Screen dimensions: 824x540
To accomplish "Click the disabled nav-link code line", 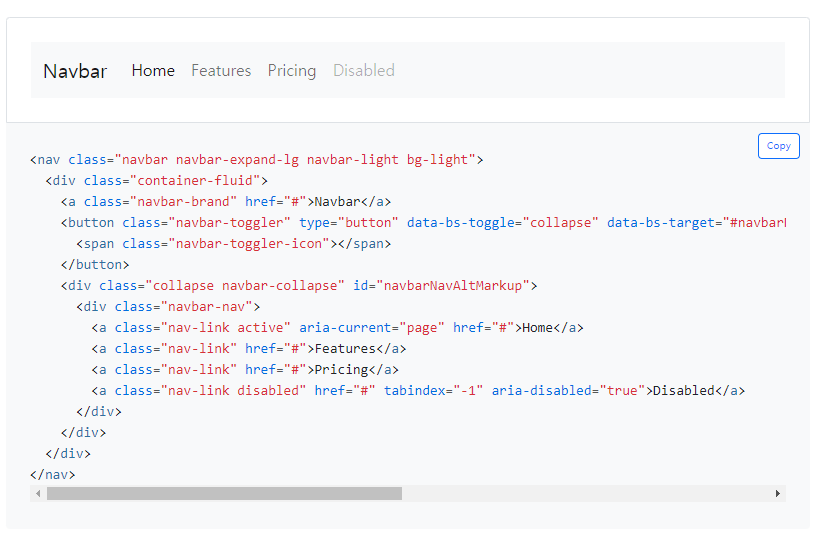I will click(x=418, y=391).
